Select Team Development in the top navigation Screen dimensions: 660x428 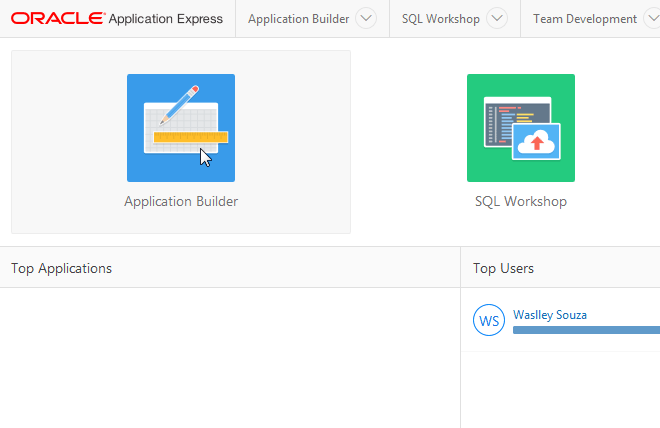pos(585,19)
